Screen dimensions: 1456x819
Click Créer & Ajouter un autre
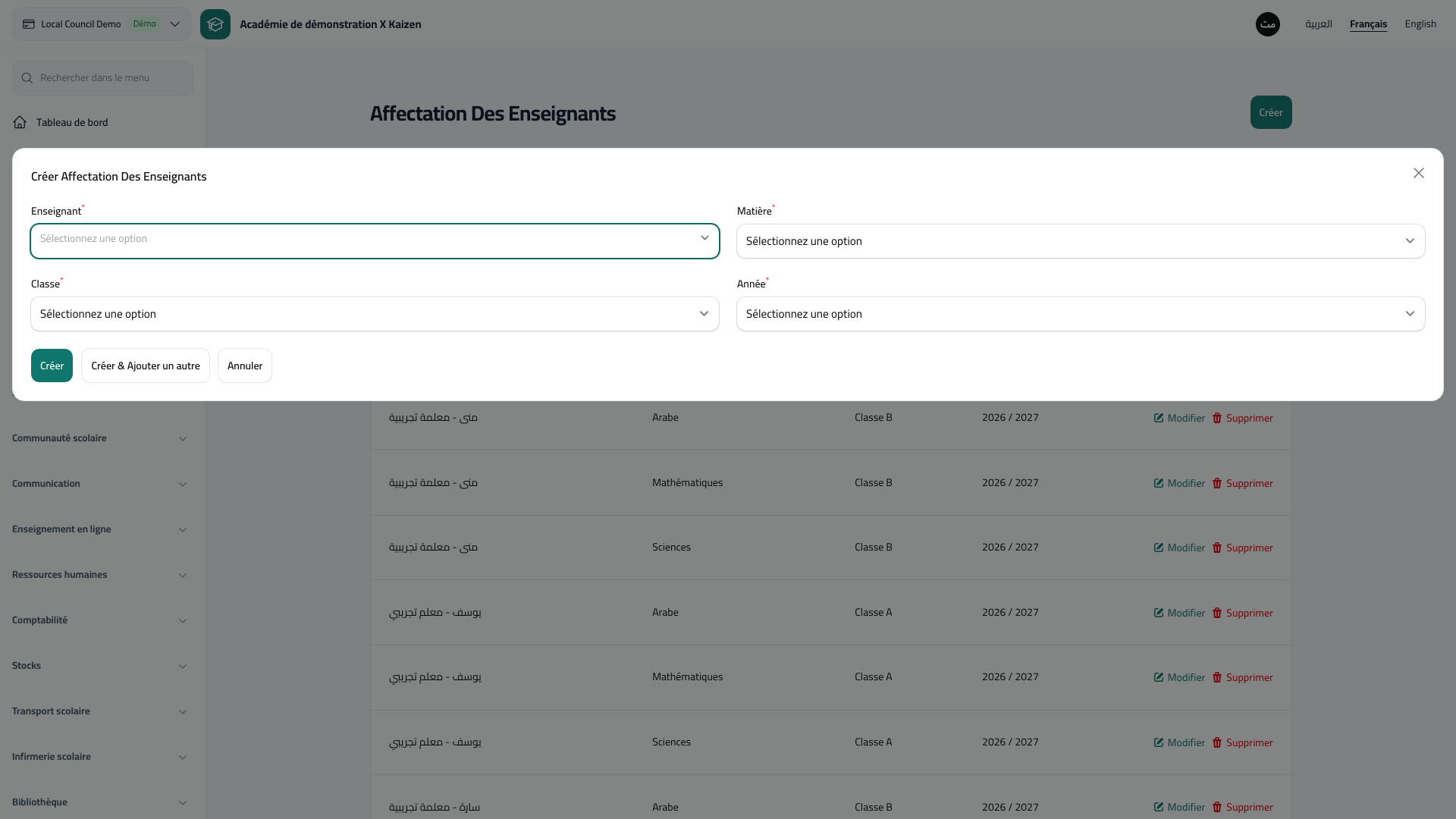pos(146,366)
